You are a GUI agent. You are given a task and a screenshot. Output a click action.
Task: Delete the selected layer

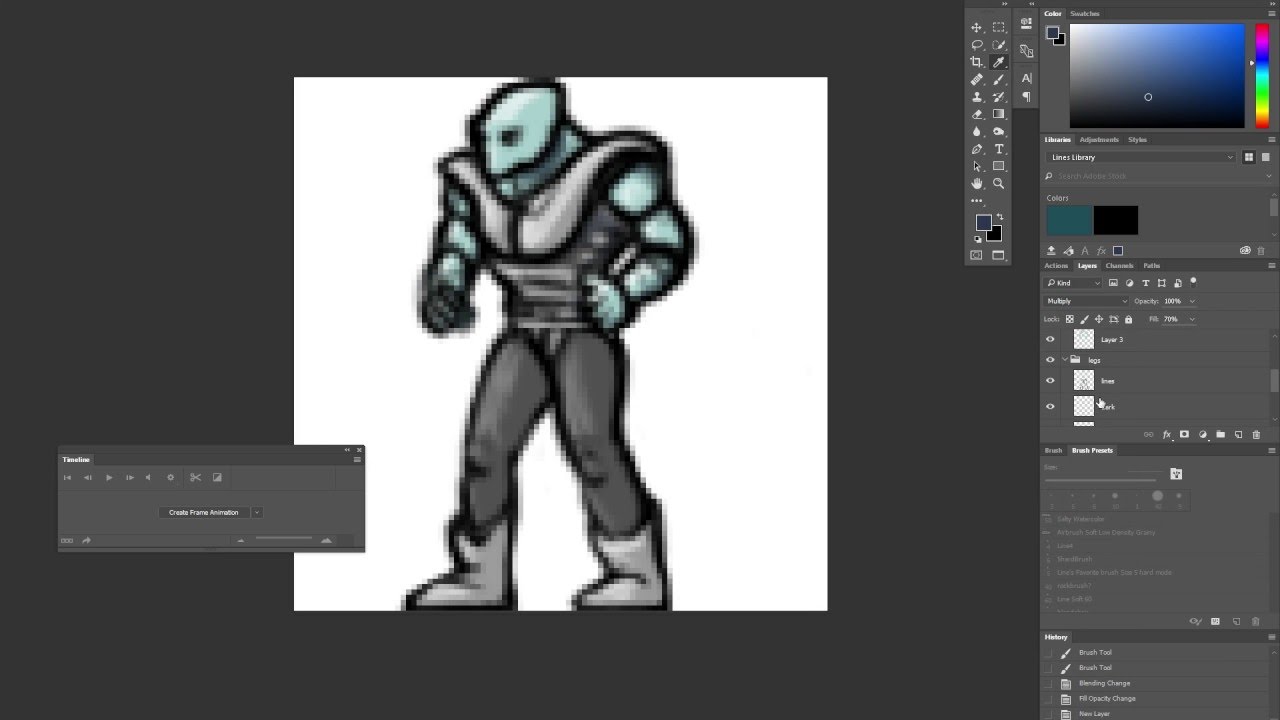(x=1256, y=435)
